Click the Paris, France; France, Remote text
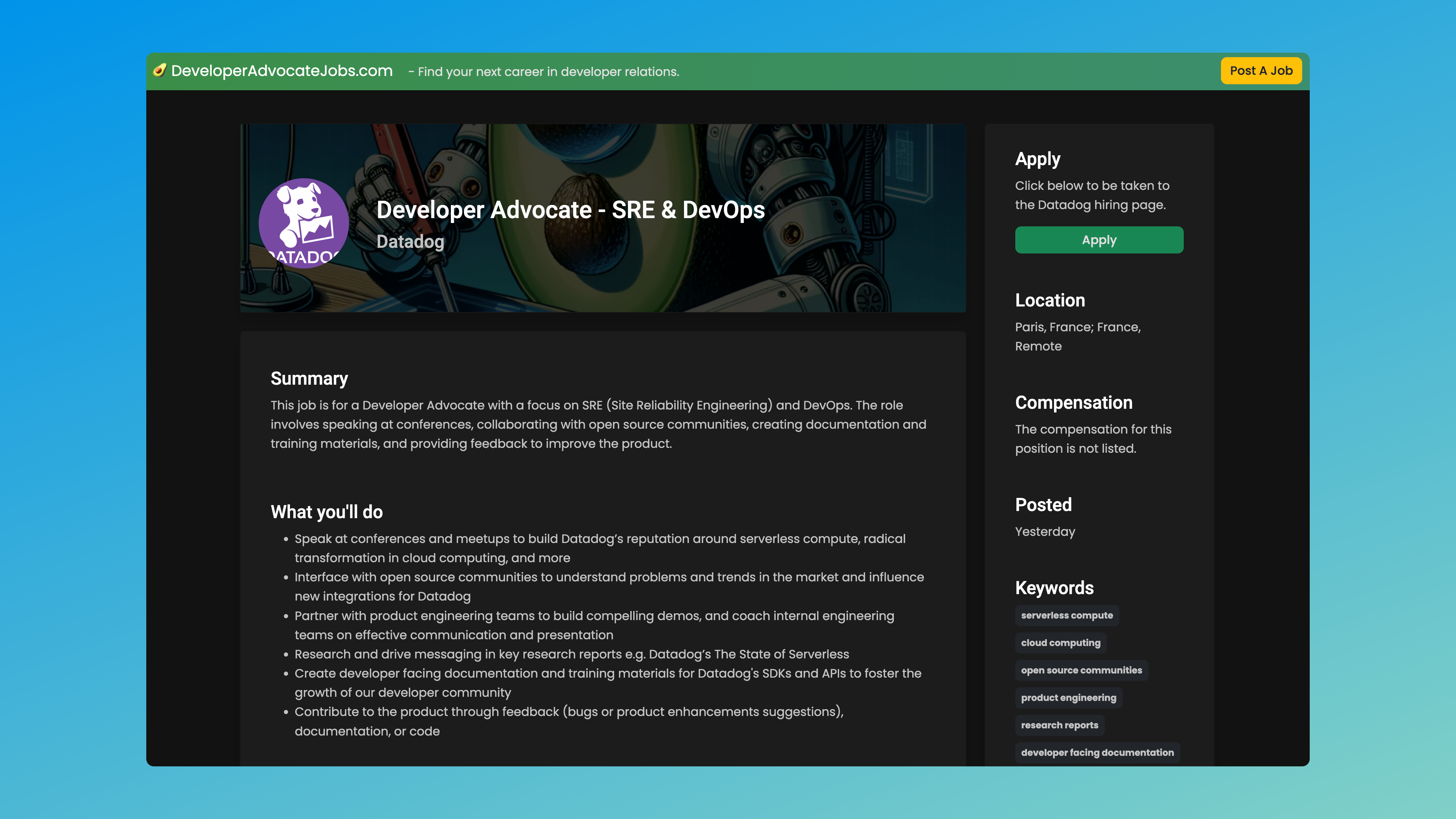The width and height of the screenshot is (1456, 819). coord(1078,336)
